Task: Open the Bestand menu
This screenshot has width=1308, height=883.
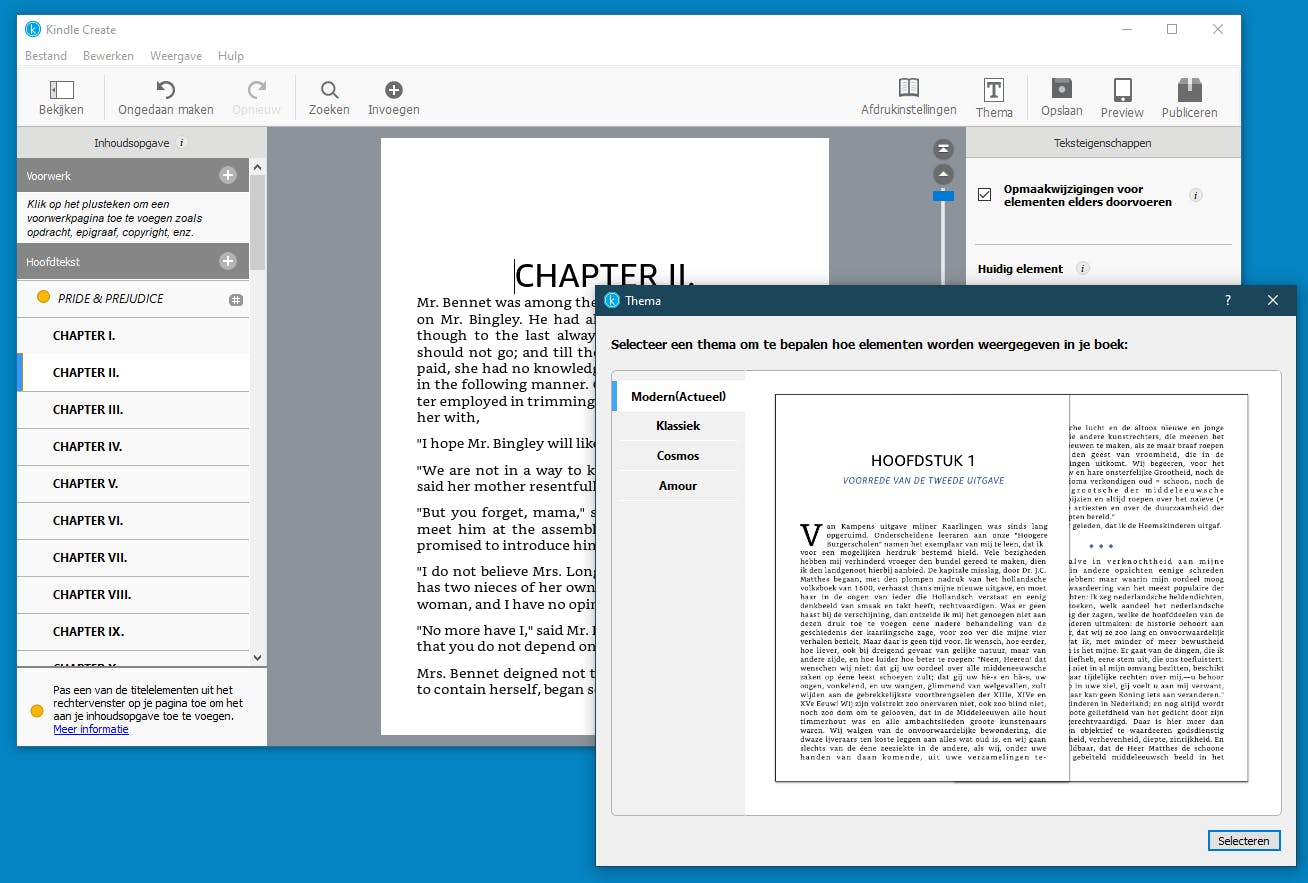Action: click(x=46, y=56)
